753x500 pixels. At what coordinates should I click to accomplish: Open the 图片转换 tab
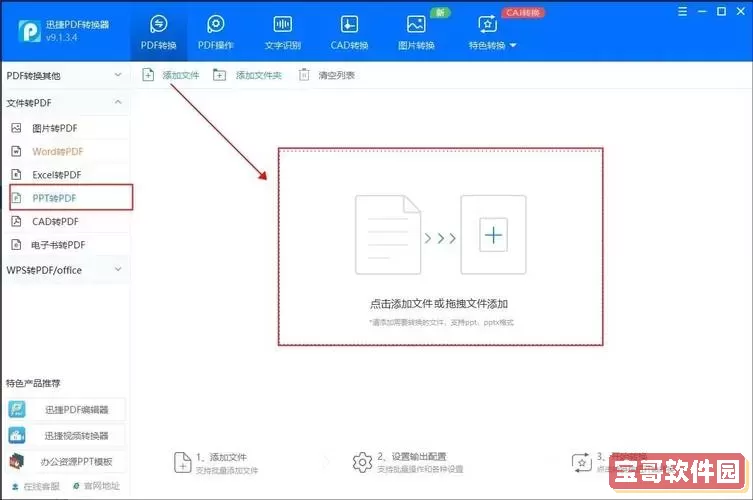point(416,33)
